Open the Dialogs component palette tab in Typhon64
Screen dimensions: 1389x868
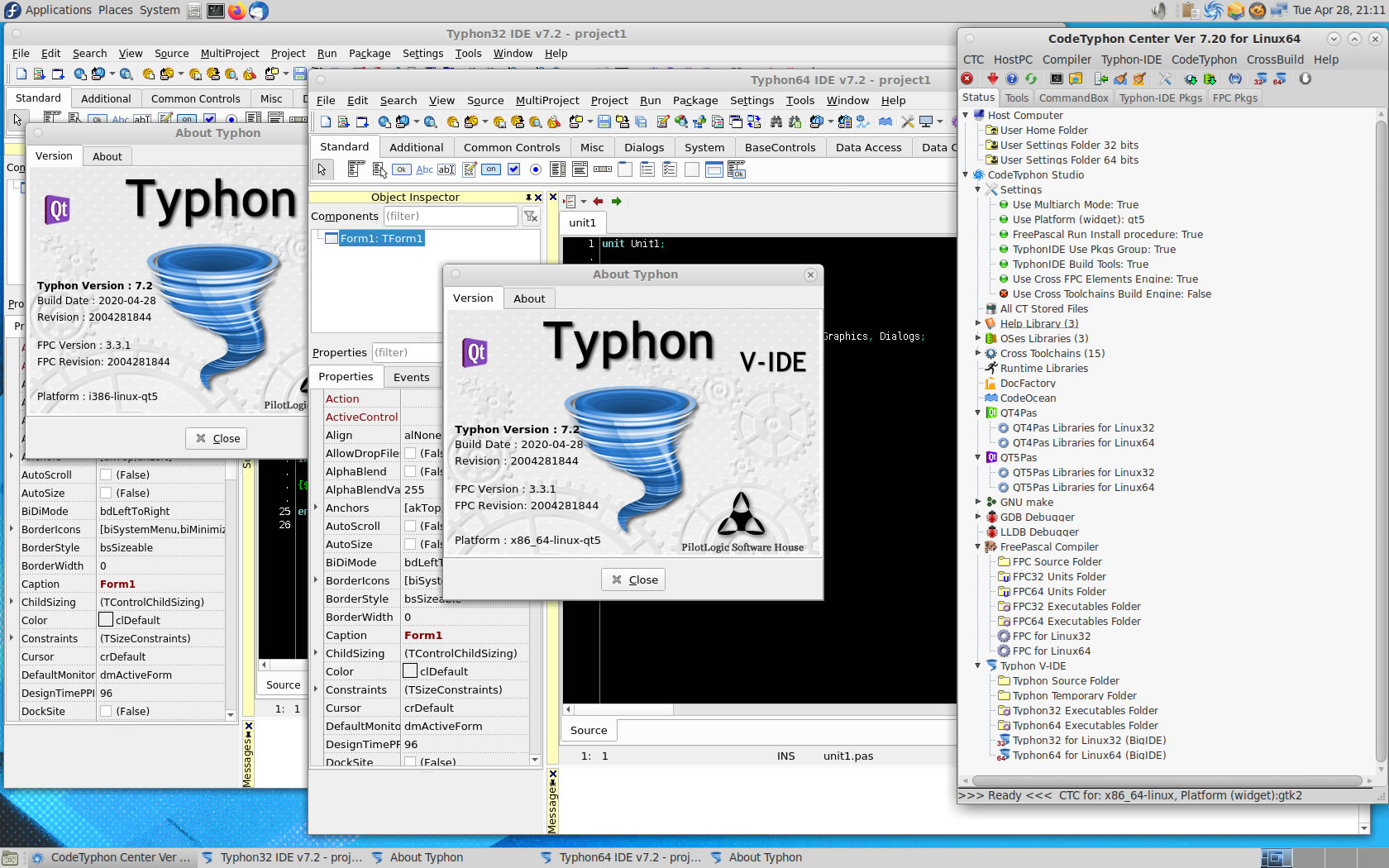point(644,147)
